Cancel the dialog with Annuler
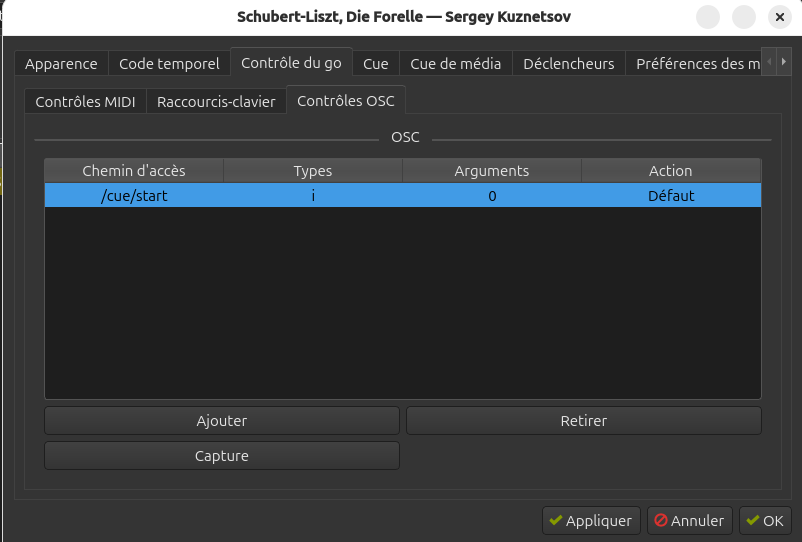 pos(689,521)
